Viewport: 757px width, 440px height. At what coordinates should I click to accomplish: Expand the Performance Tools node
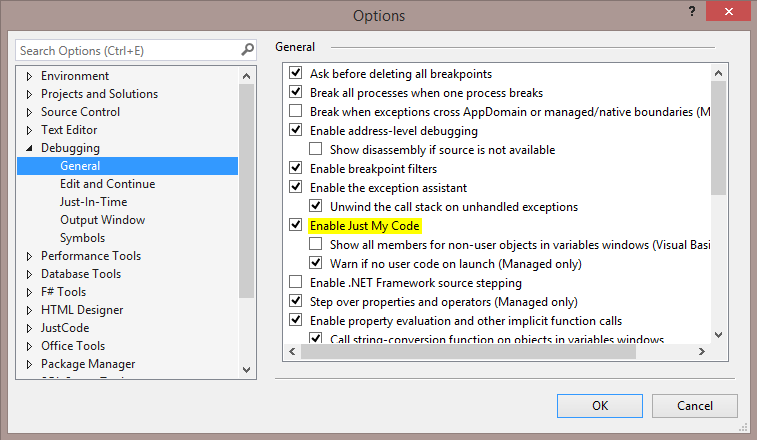29,256
